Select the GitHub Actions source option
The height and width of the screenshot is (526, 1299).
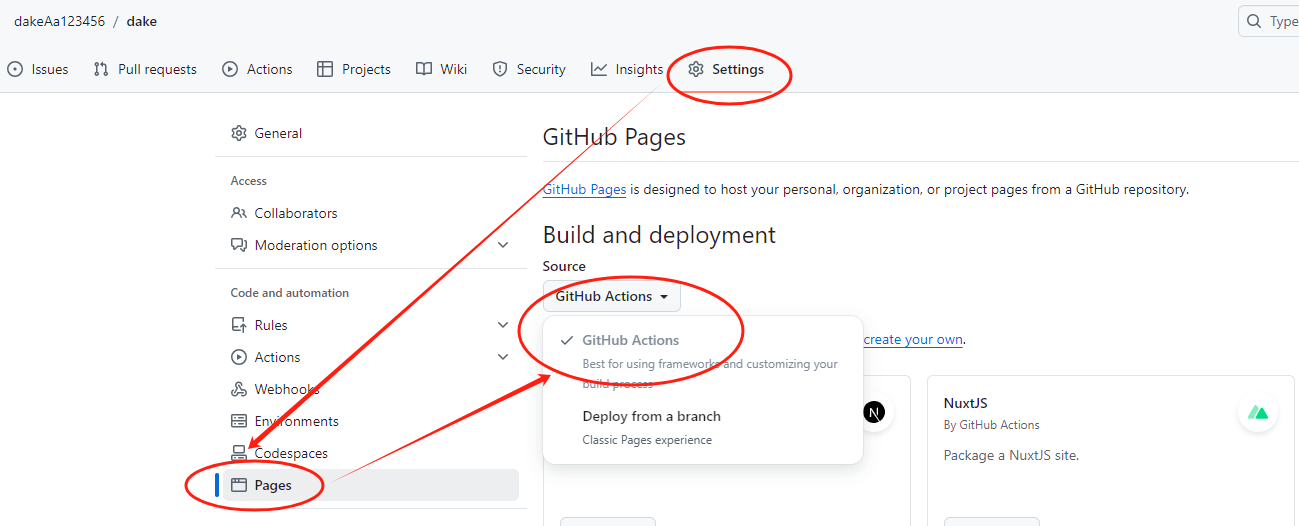click(630, 341)
